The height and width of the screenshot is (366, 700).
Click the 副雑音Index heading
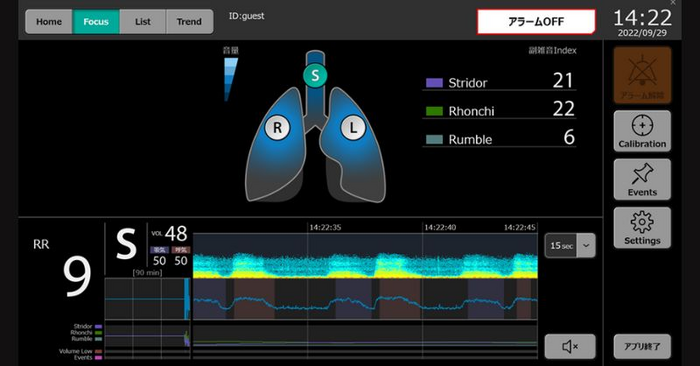pos(552,50)
